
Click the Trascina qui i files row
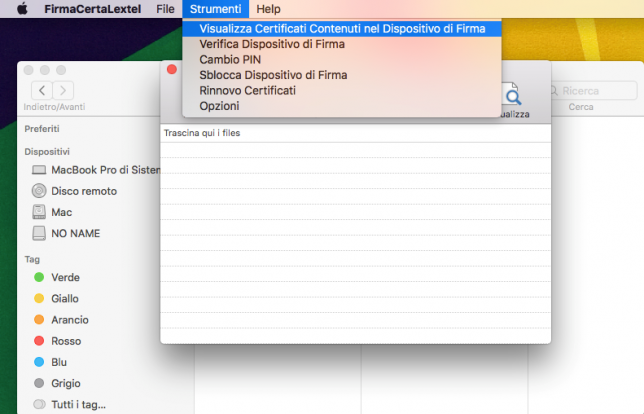coord(355,133)
